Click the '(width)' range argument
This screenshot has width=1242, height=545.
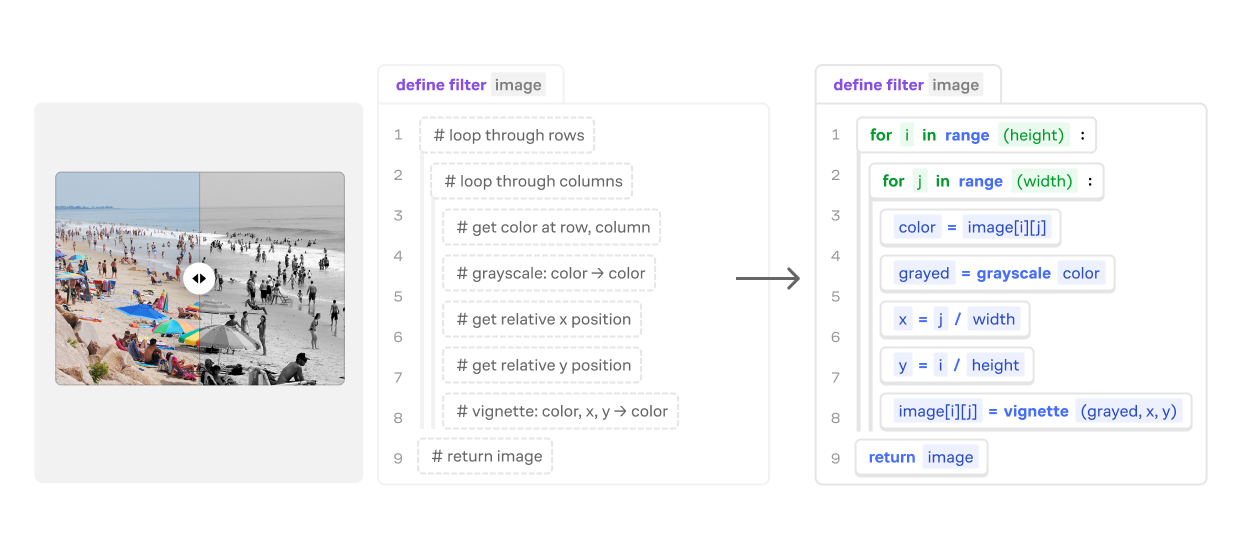coord(1044,182)
